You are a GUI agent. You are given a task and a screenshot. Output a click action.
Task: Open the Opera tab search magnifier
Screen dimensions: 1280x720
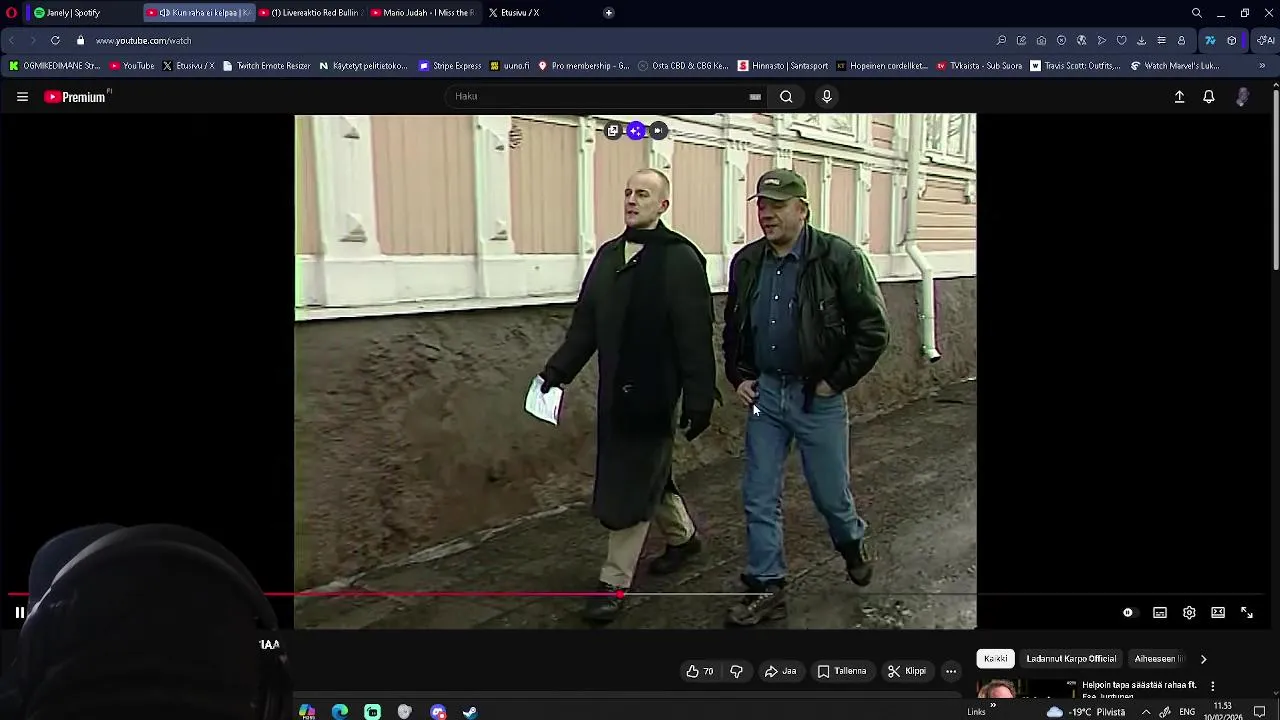[1197, 13]
